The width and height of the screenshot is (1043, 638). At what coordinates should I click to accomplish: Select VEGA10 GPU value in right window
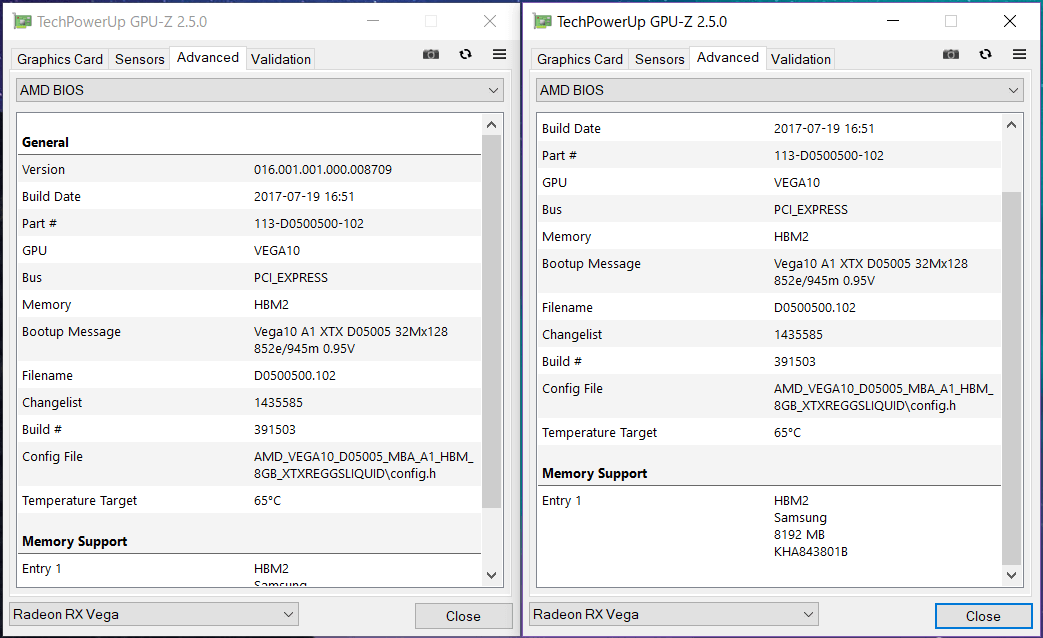(797, 183)
